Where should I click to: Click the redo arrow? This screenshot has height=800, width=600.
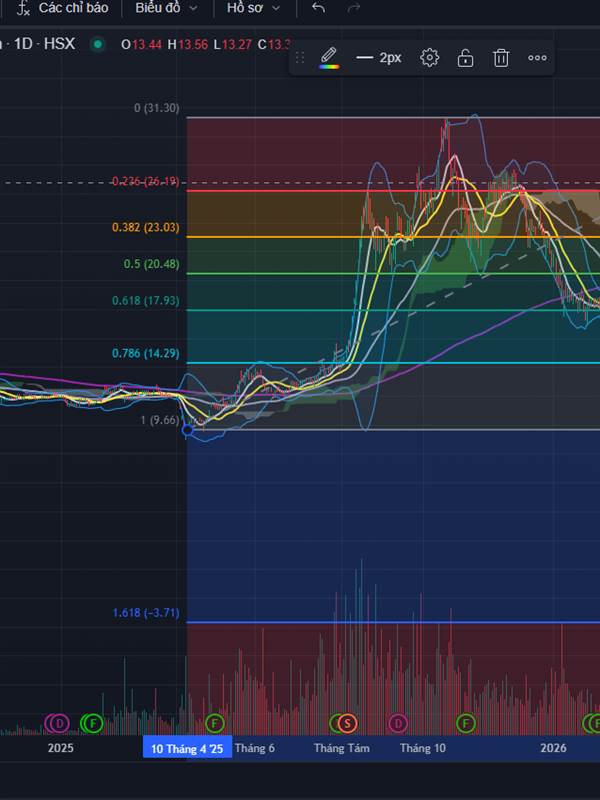point(354,8)
